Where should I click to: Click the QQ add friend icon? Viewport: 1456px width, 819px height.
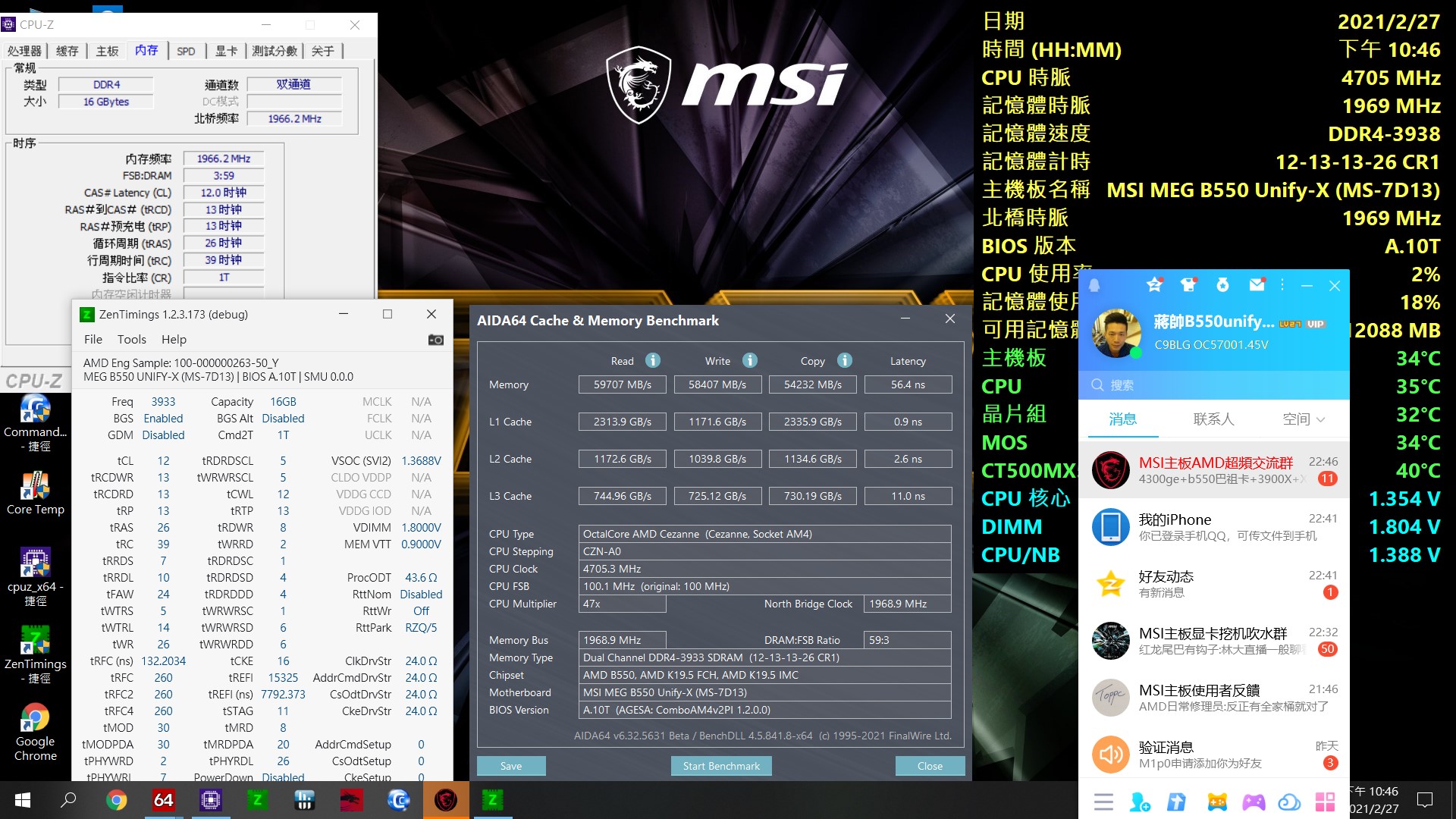tap(1140, 802)
